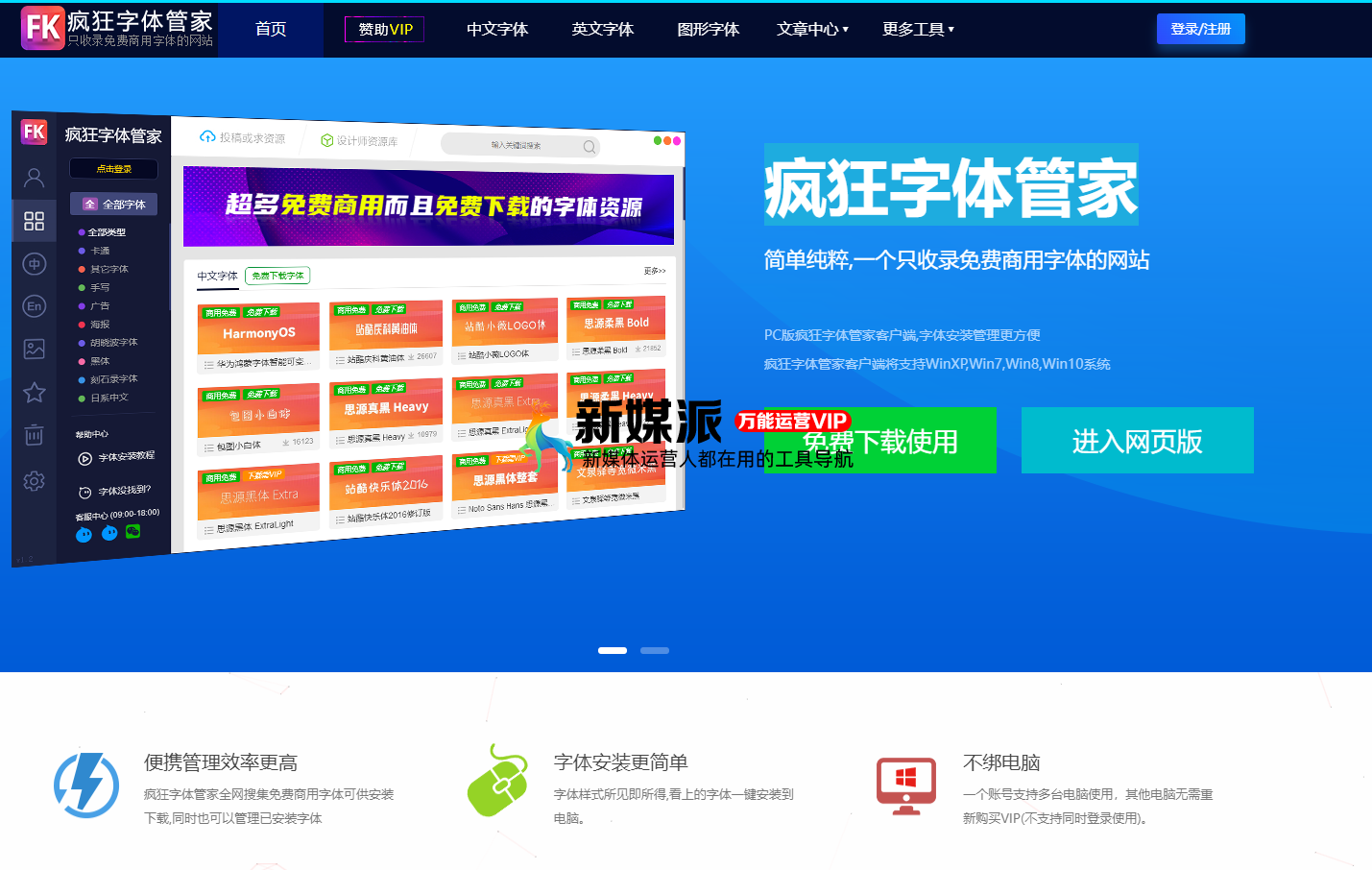Click the 点击登录 button in app preview
Screen dimensions: 1372x870
tap(113, 169)
